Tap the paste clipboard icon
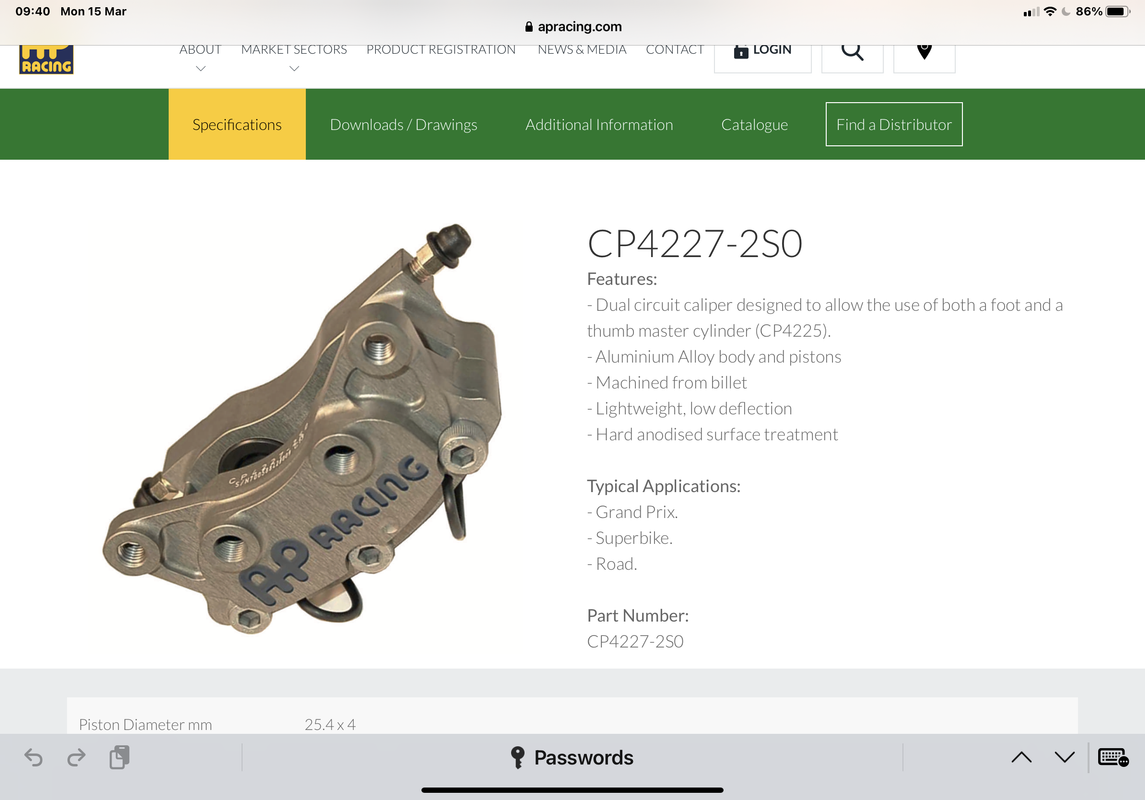Viewport: 1145px width, 800px height. pos(120,757)
